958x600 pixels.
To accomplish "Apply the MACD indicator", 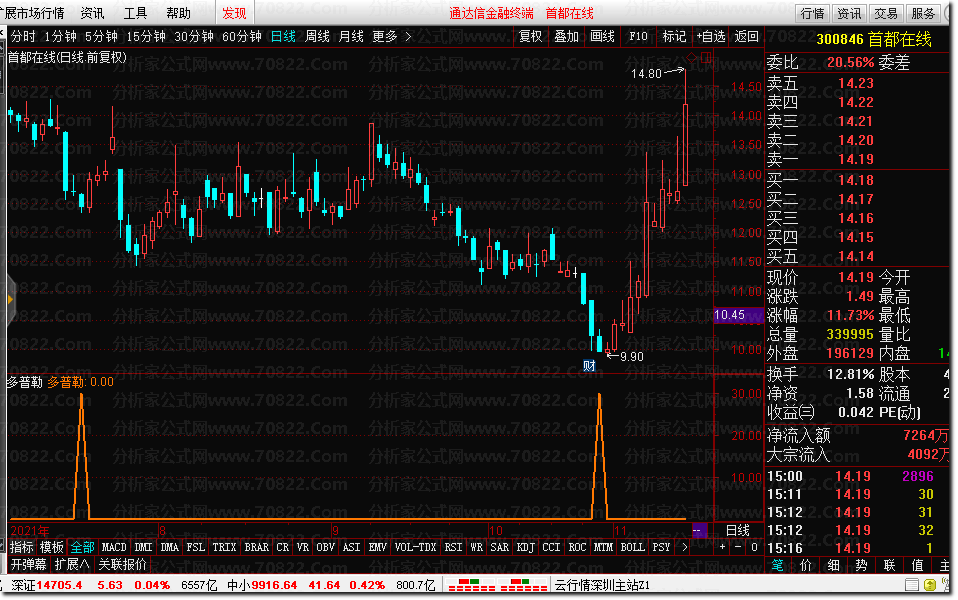I will (x=114, y=547).
